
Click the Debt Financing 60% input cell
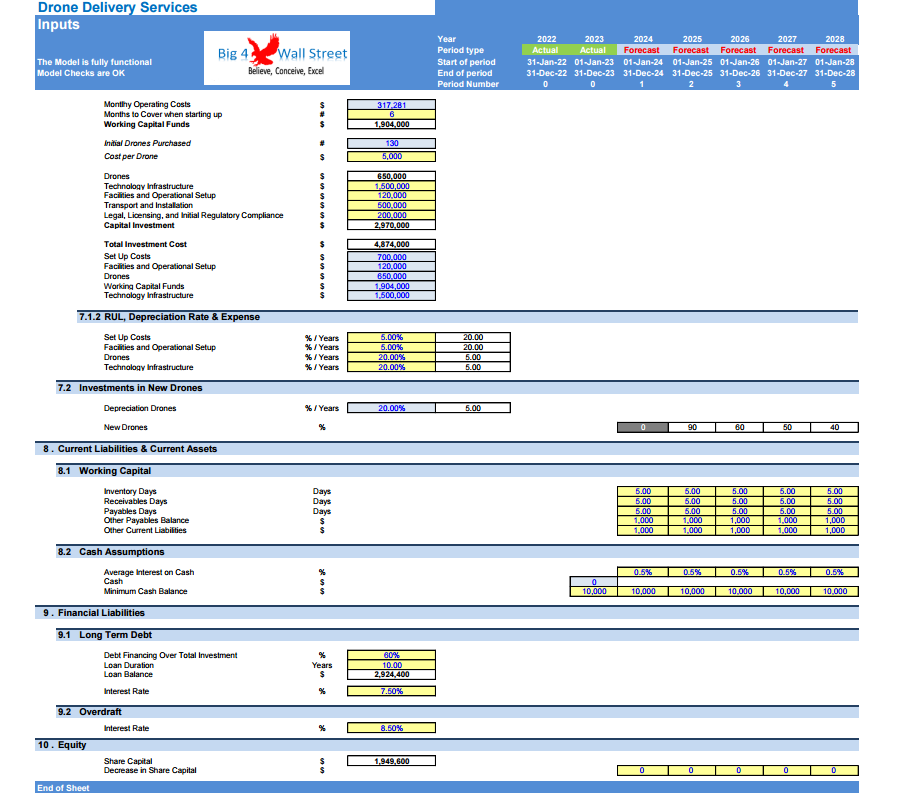click(x=391, y=656)
